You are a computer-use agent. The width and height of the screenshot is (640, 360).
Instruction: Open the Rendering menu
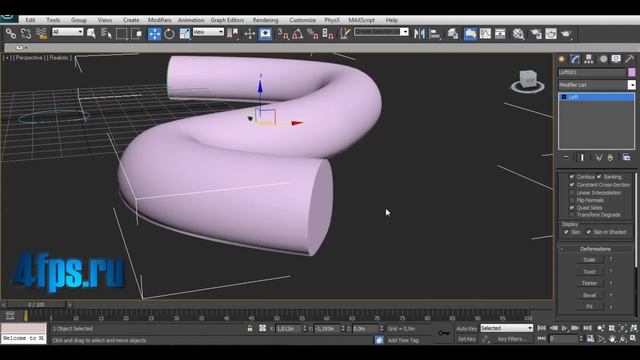click(265, 20)
